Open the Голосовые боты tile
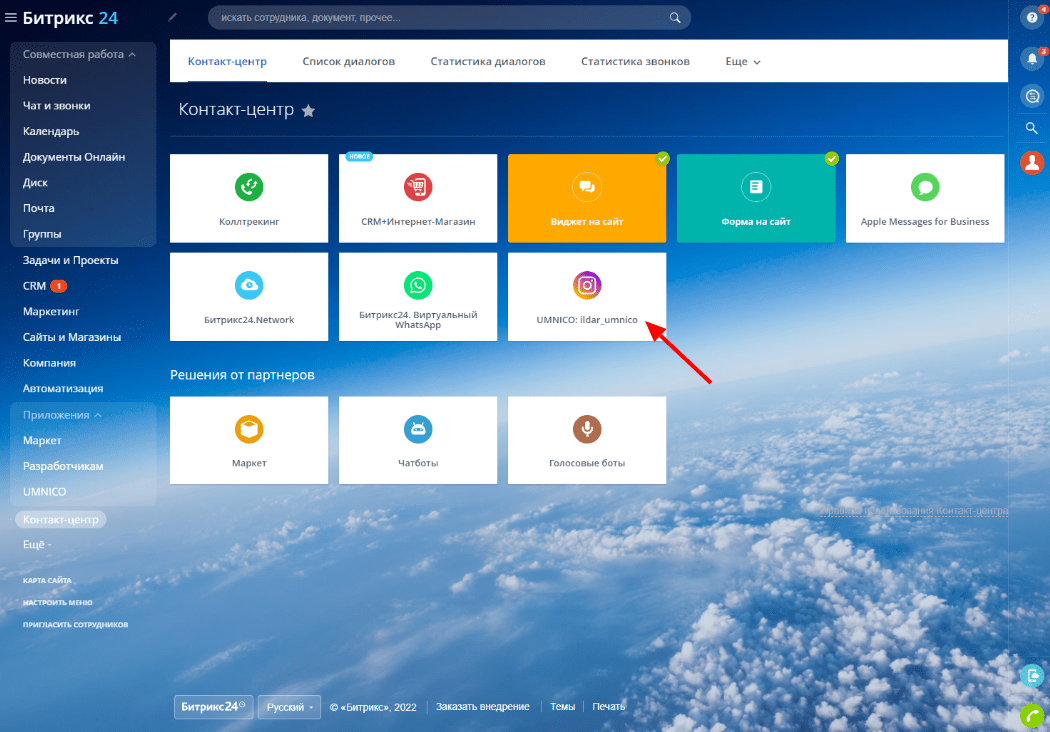This screenshot has height=732, width=1050. pyautogui.click(x=586, y=440)
